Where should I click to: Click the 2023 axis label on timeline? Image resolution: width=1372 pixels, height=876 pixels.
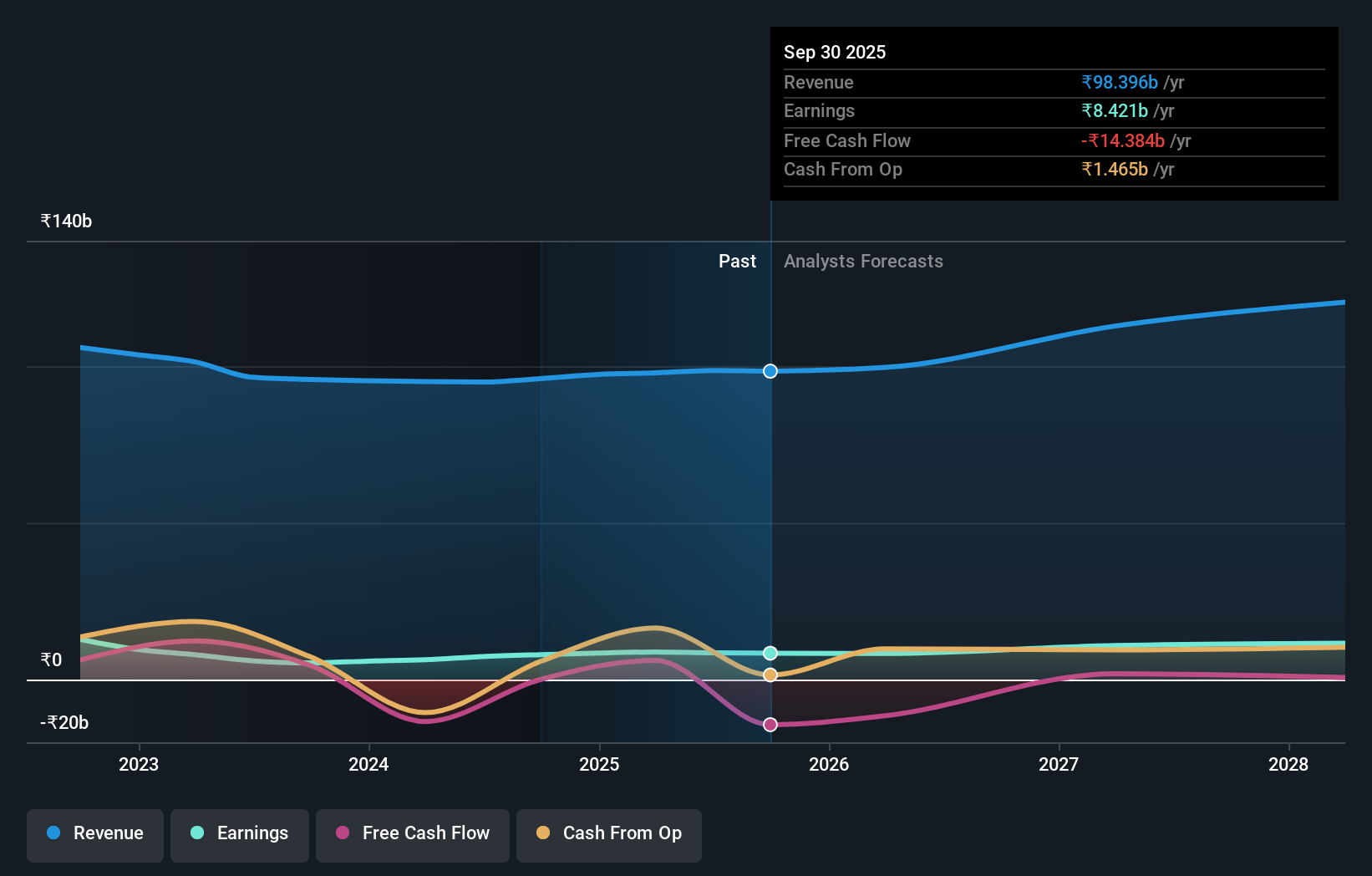[x=139, y=764]
